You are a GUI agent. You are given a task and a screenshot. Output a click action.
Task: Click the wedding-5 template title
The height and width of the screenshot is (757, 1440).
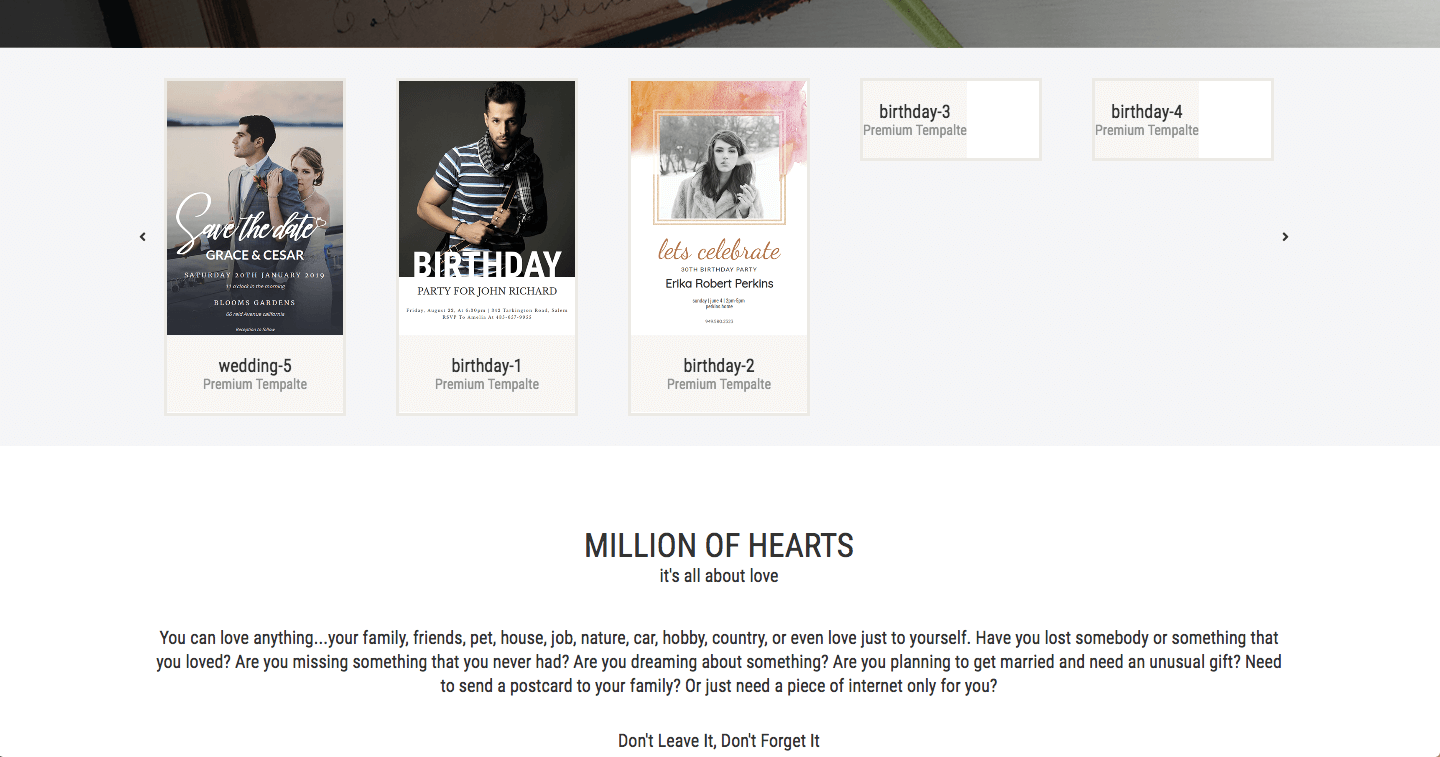255,366
